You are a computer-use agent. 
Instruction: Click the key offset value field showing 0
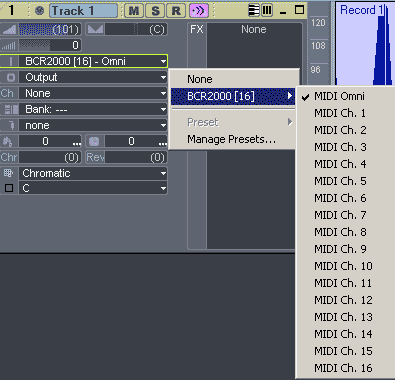(50, 141)
